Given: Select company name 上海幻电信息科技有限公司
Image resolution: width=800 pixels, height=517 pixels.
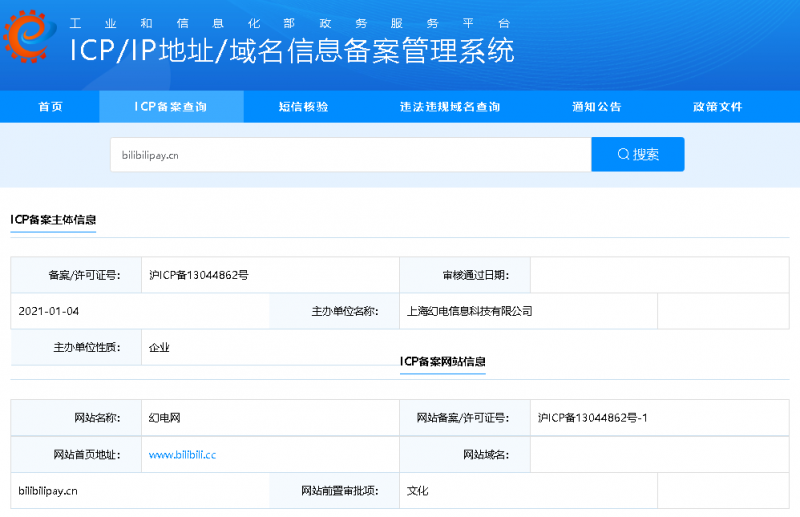Looking at the screenshot, I should coord(469,311).
